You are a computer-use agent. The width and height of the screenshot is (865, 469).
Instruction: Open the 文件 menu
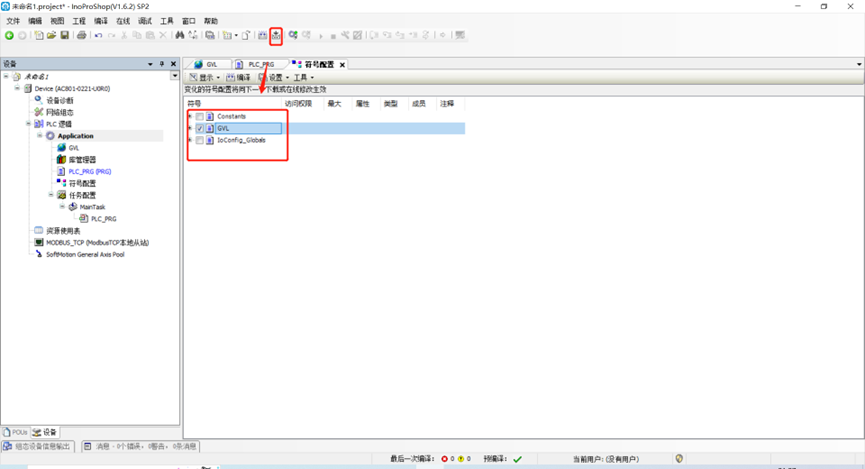13,21
